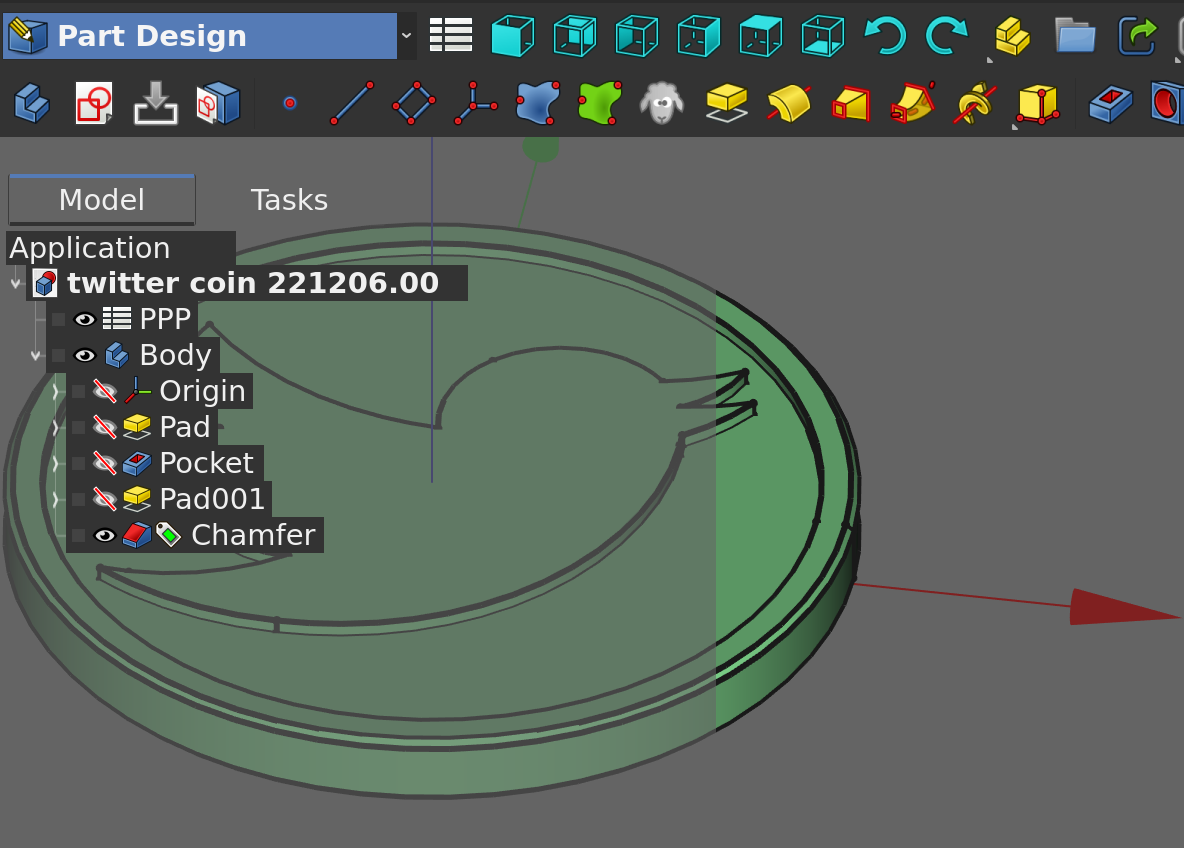Select the Body item in tree
The image size is (1184, 848).
pos(175,355)
